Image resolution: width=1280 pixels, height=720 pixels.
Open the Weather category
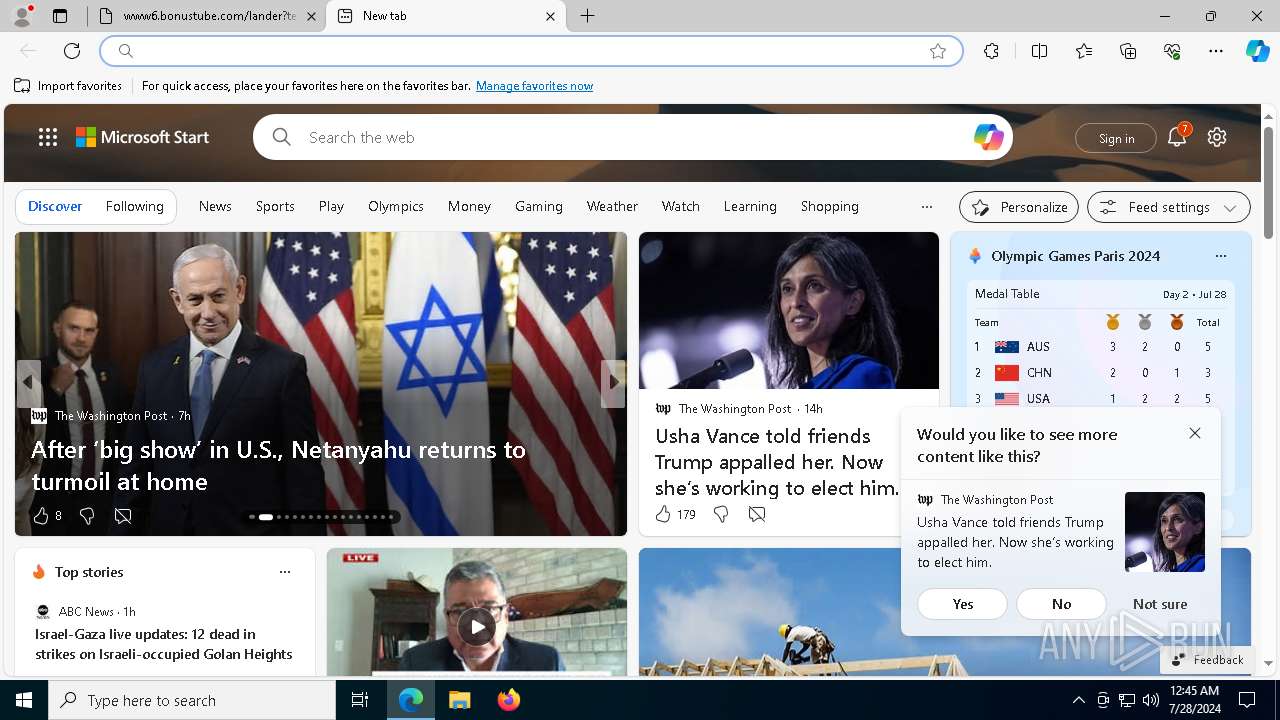[x=612, y=206]
